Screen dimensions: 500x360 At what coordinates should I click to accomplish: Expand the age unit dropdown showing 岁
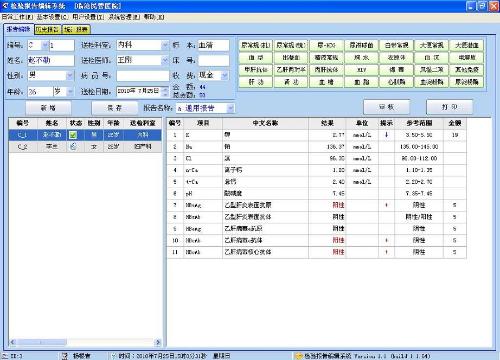[70, 91]
